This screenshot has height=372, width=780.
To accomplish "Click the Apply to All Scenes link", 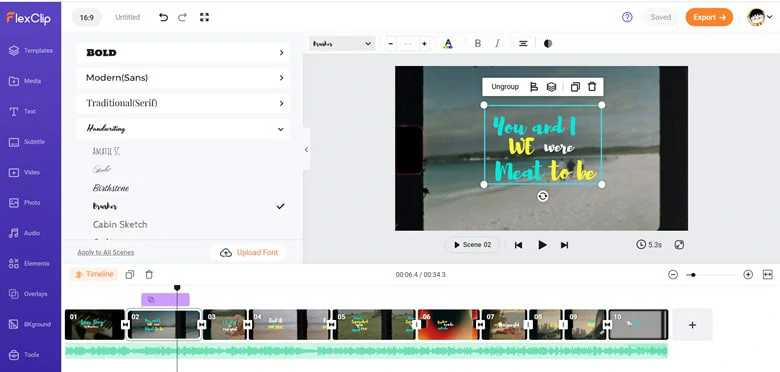I will pos(105,253).
